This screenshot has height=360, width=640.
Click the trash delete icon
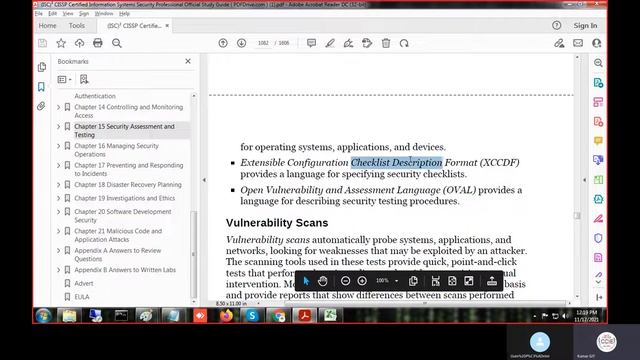click(x=386, y=43)
